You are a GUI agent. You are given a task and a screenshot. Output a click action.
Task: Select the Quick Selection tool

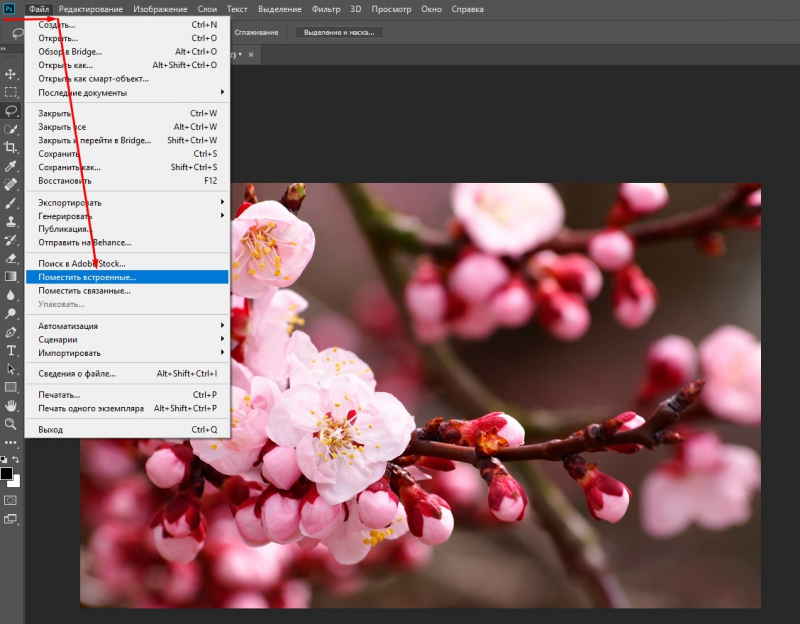(10, 129)
